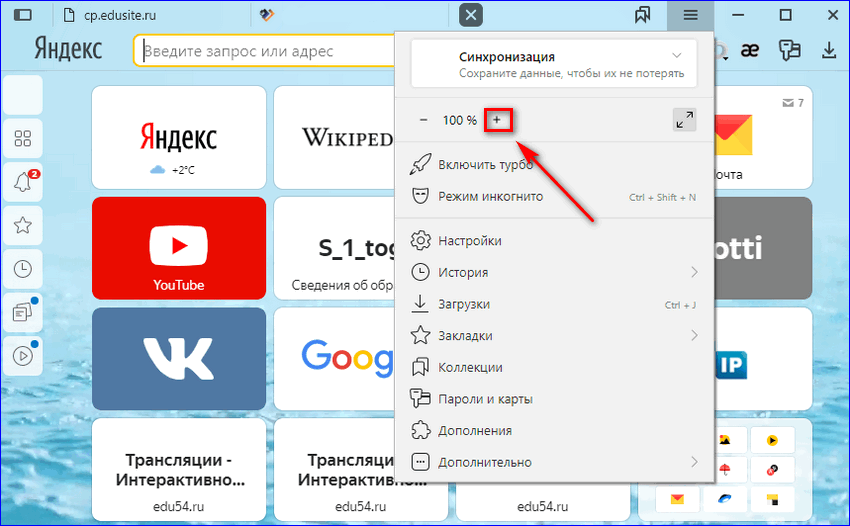Click the blank top sidebar button

point(23,95)
